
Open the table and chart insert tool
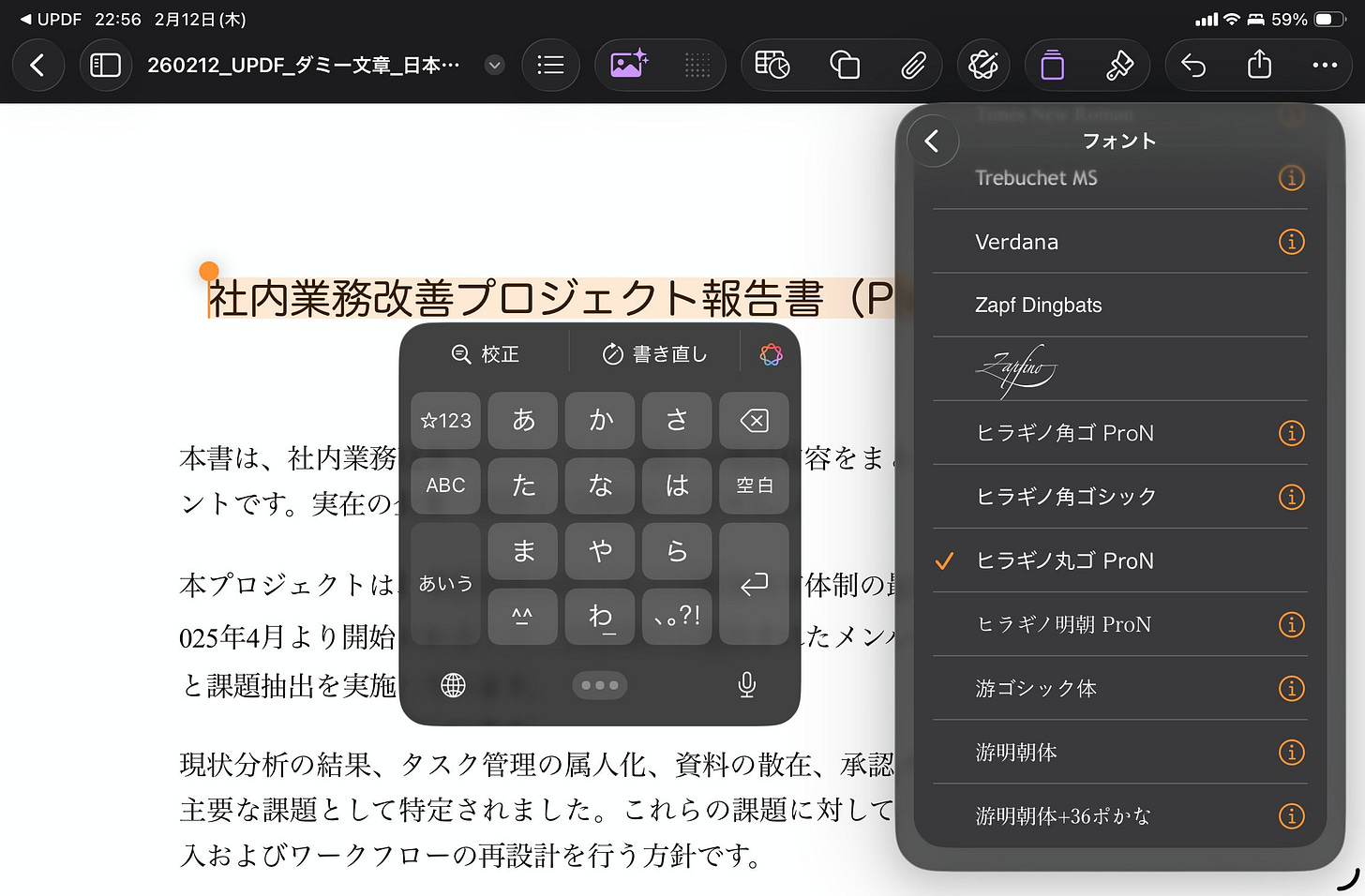772,65
